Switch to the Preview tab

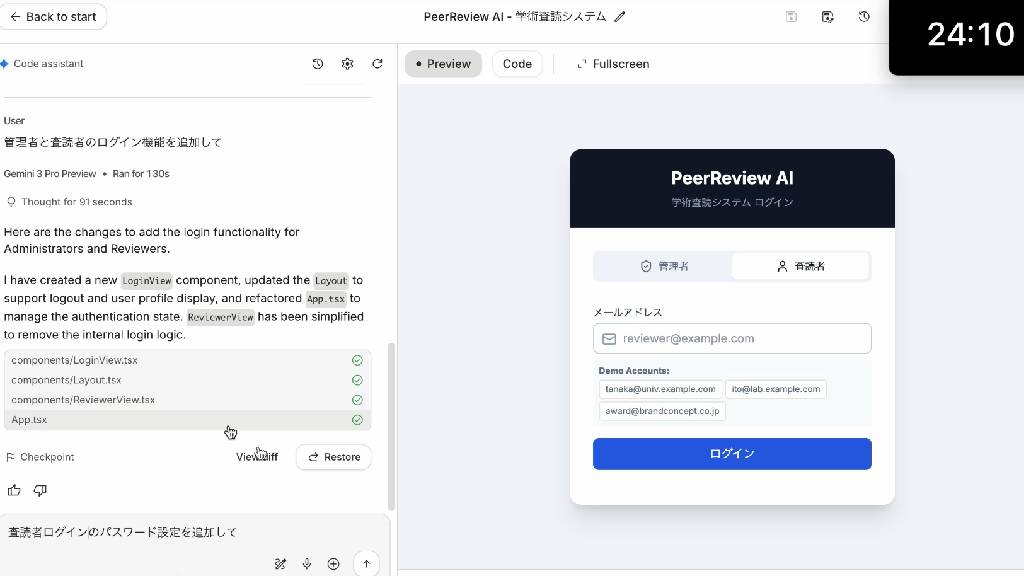pyautogui.click(x=443, y=64)
